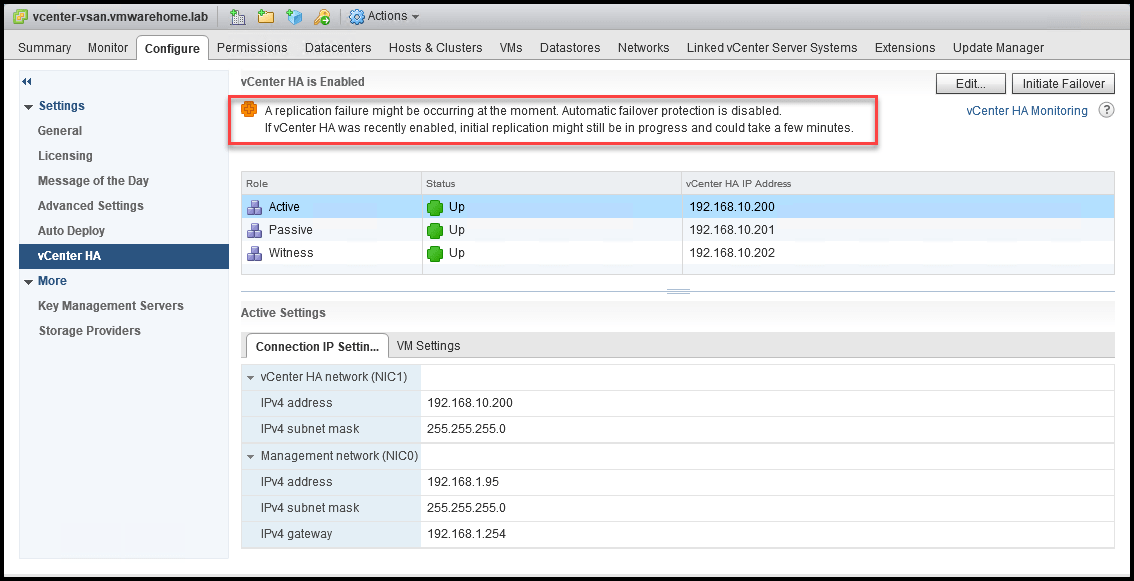Select the Configure tab
The image size is (1134, 581).
(x=172, y=48)
